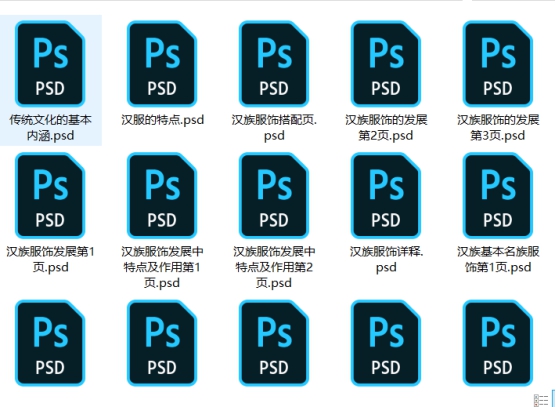Click the 汉族服饰的发展第2页.psd Photoshop icon
This screenshot has width=556, height=407.
[x=386, y=63]
